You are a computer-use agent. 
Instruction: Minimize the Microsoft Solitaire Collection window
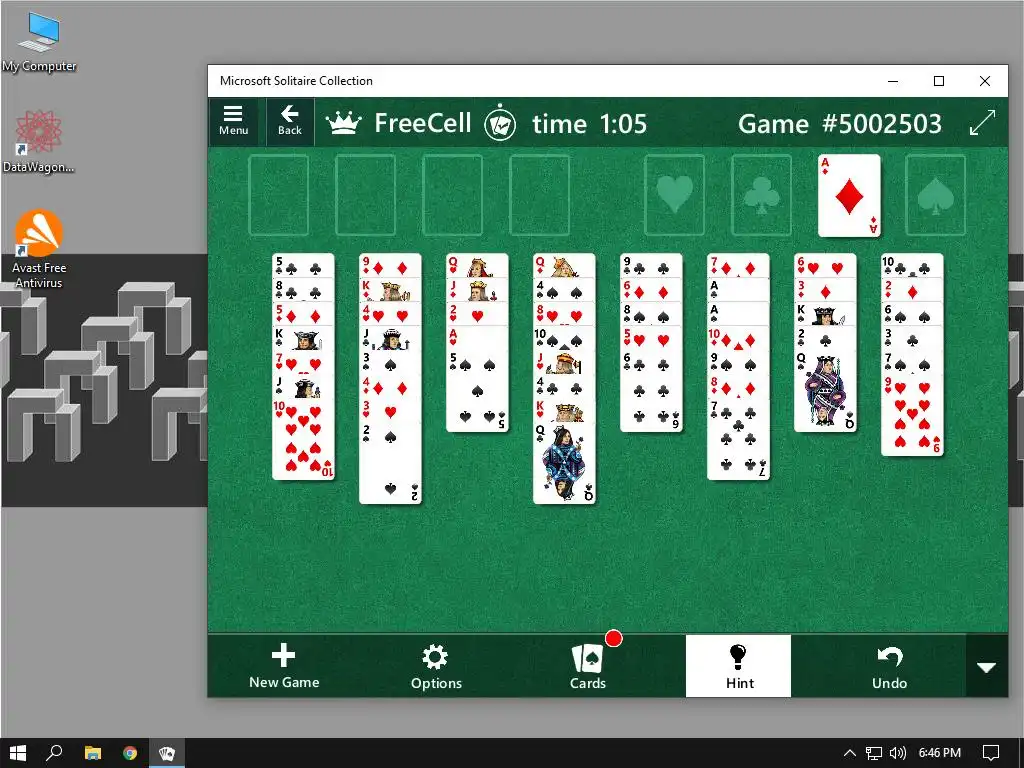pos(893,81)
